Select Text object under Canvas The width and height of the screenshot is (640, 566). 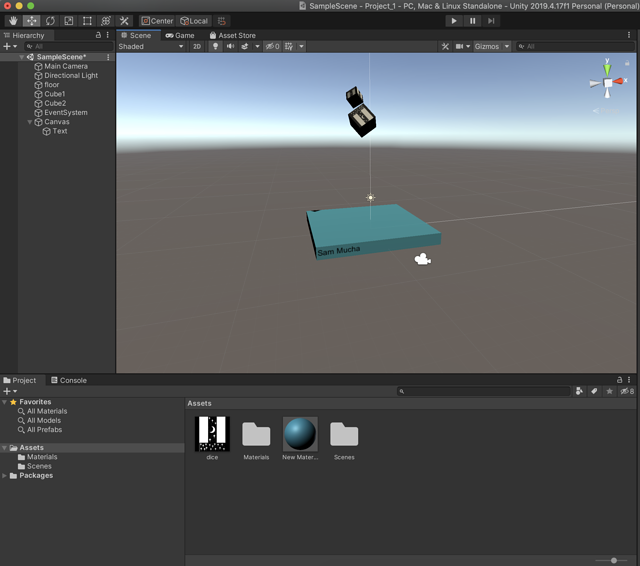(60, 131)
